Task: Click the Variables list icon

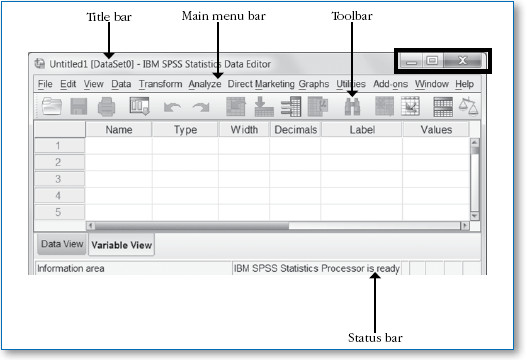Action: click(291, 107)
